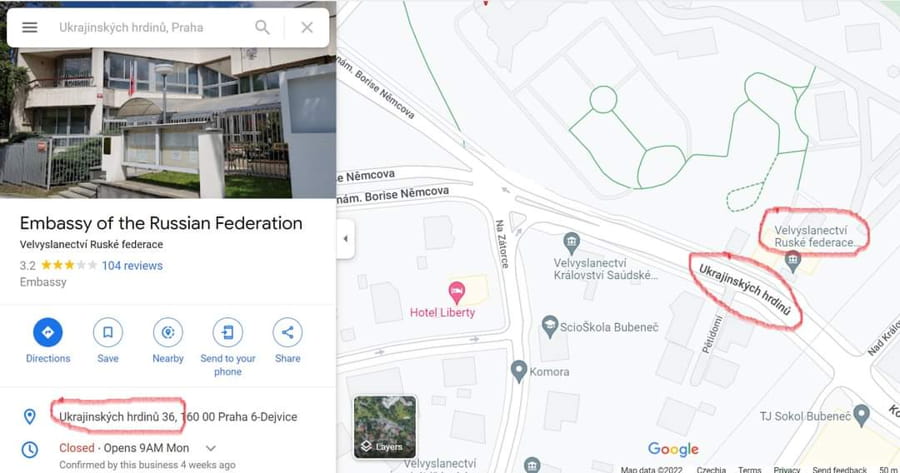
Task: Switch map type via Layers thumbnail
Action: coord(385,427)
